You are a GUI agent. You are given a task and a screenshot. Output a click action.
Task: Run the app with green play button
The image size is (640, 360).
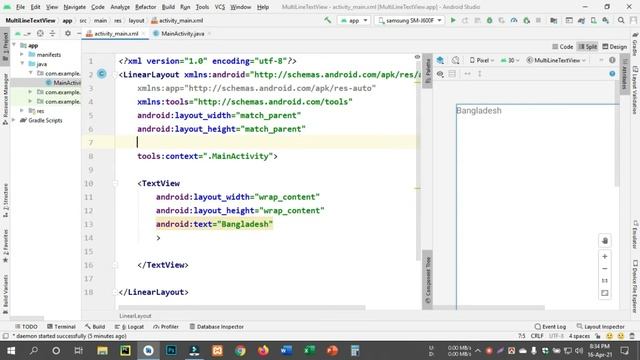[x=453, y=20]
